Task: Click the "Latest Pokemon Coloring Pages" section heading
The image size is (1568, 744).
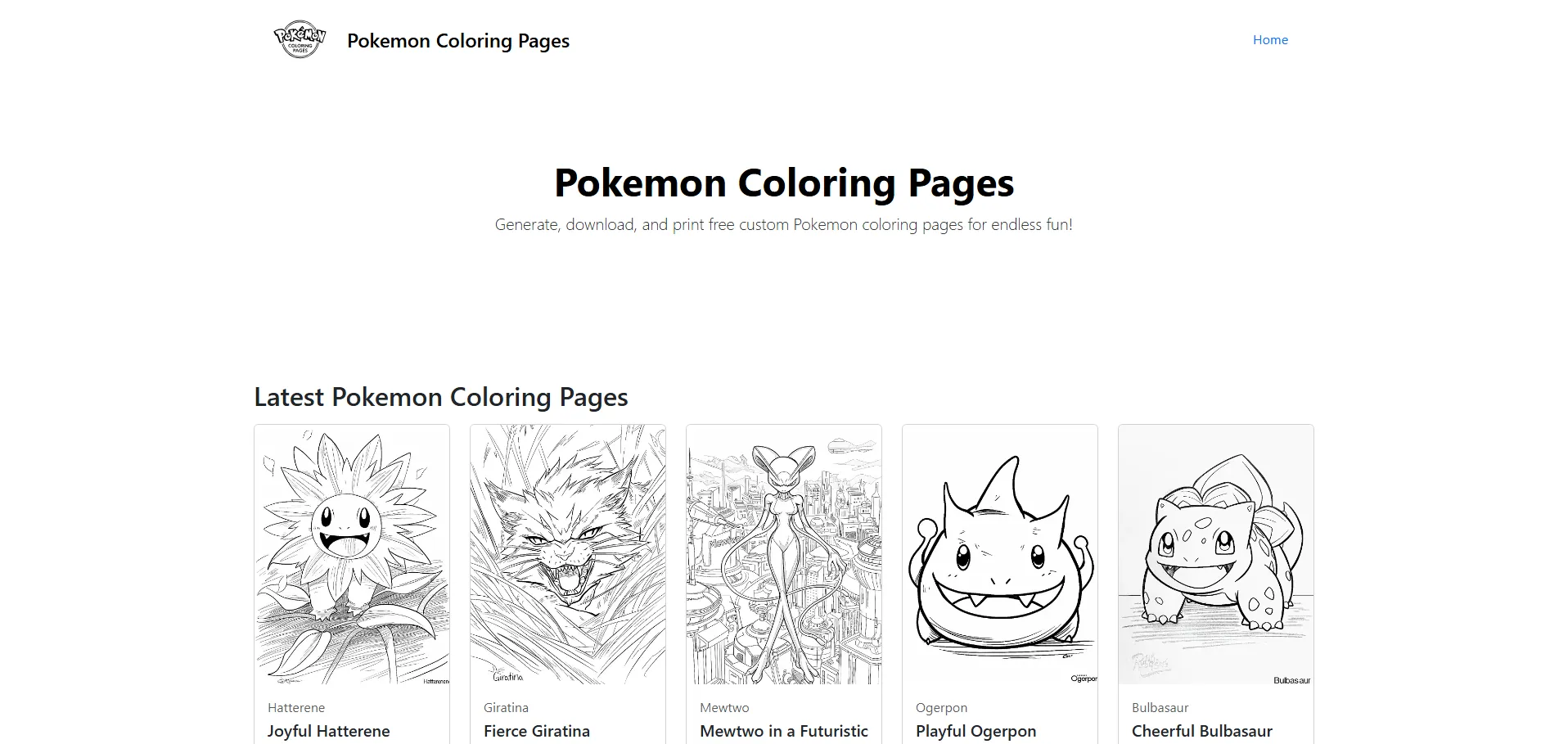Action: (x=441, y=397)
